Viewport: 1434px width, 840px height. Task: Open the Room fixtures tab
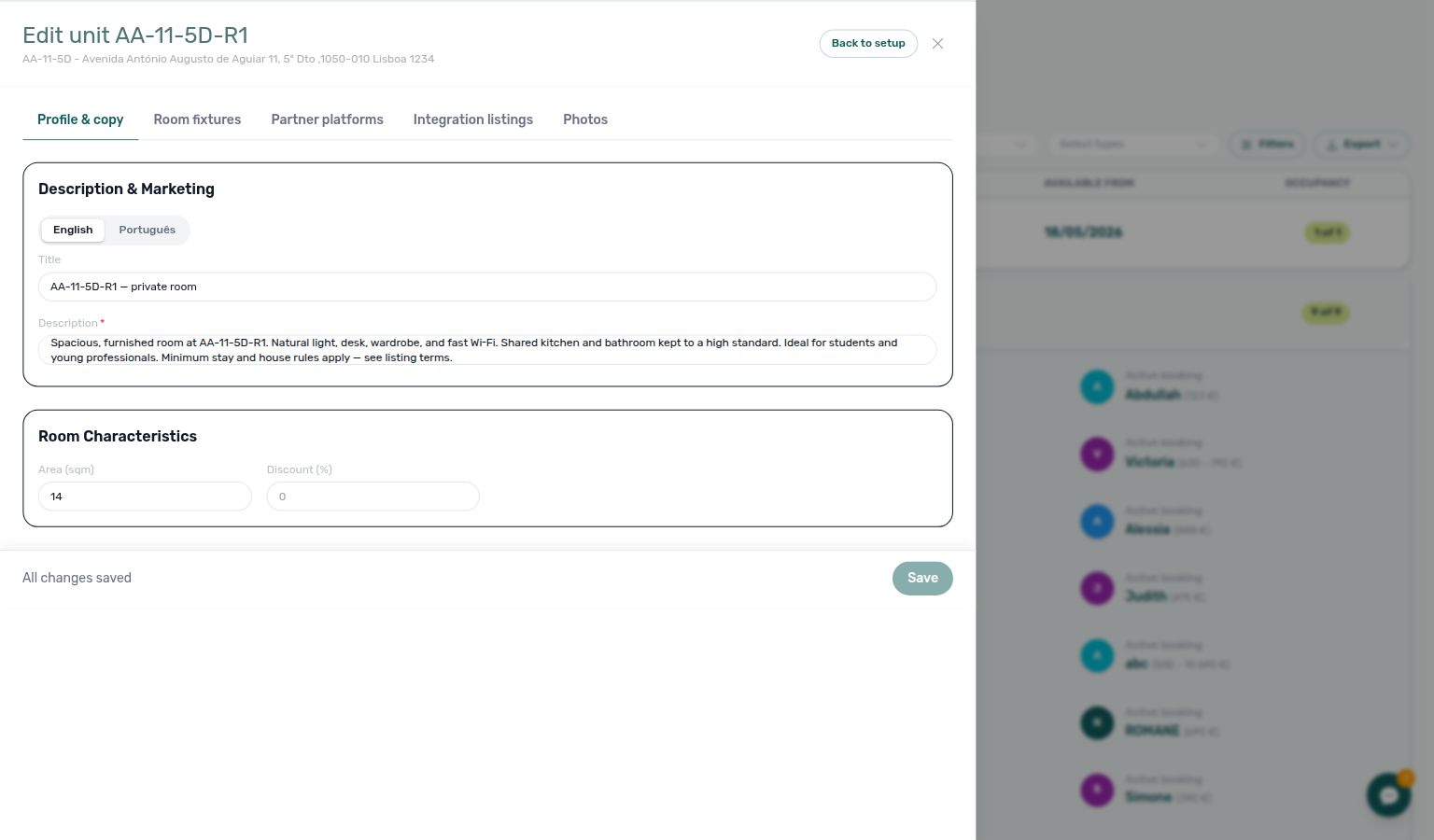pyautogui.click(x=197, y=119)
